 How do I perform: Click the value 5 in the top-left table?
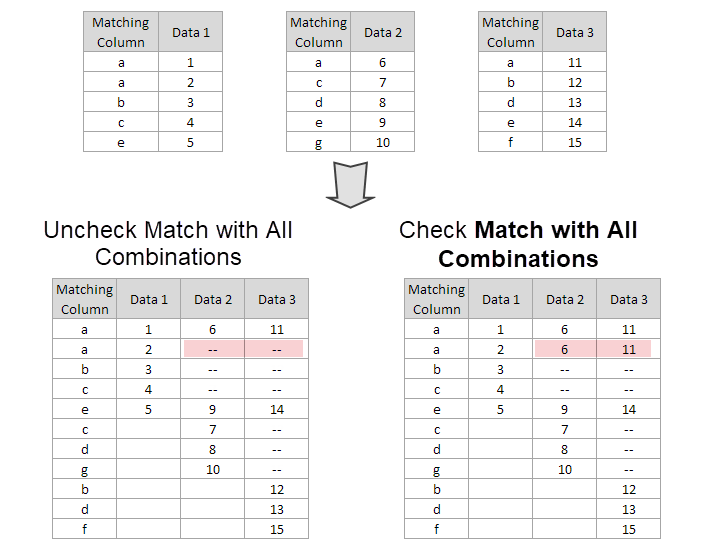pyautogui.click(x=191, y=142)
